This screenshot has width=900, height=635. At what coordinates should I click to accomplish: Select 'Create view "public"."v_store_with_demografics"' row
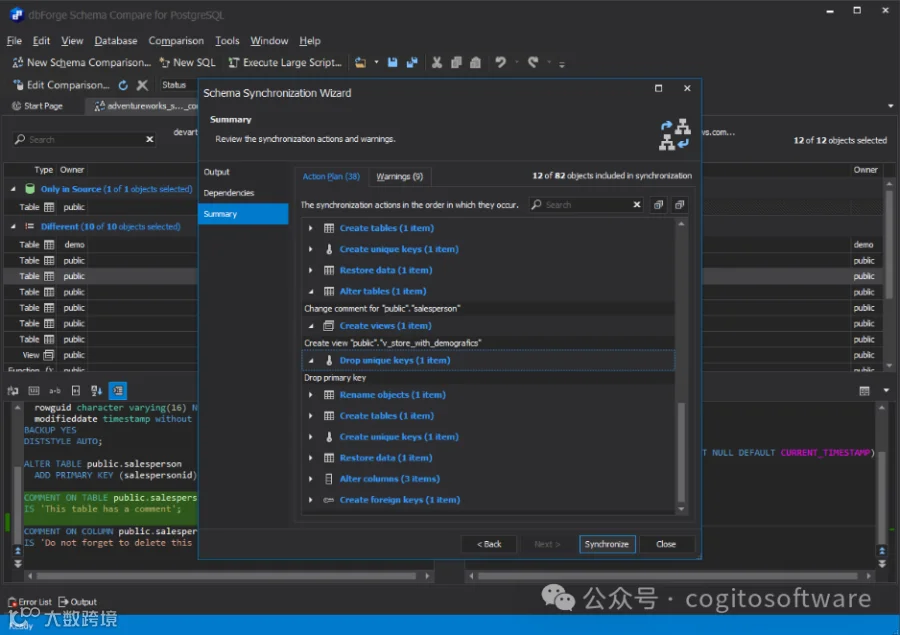point(488,343)
